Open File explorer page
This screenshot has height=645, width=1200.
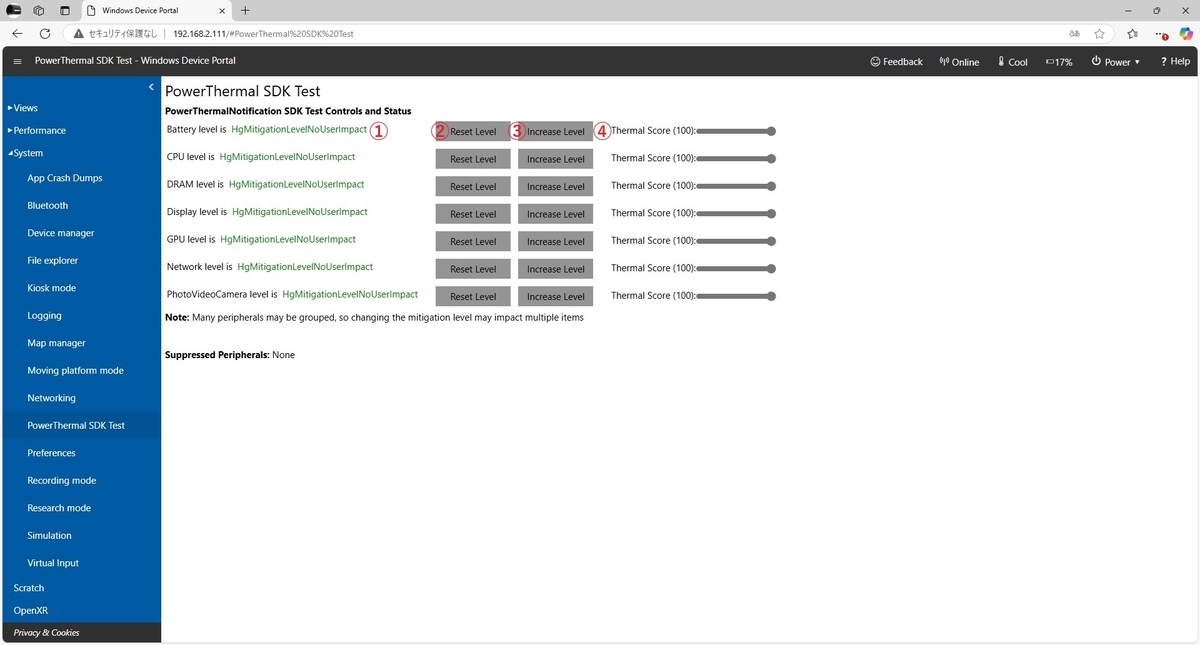tap(53, 260)
